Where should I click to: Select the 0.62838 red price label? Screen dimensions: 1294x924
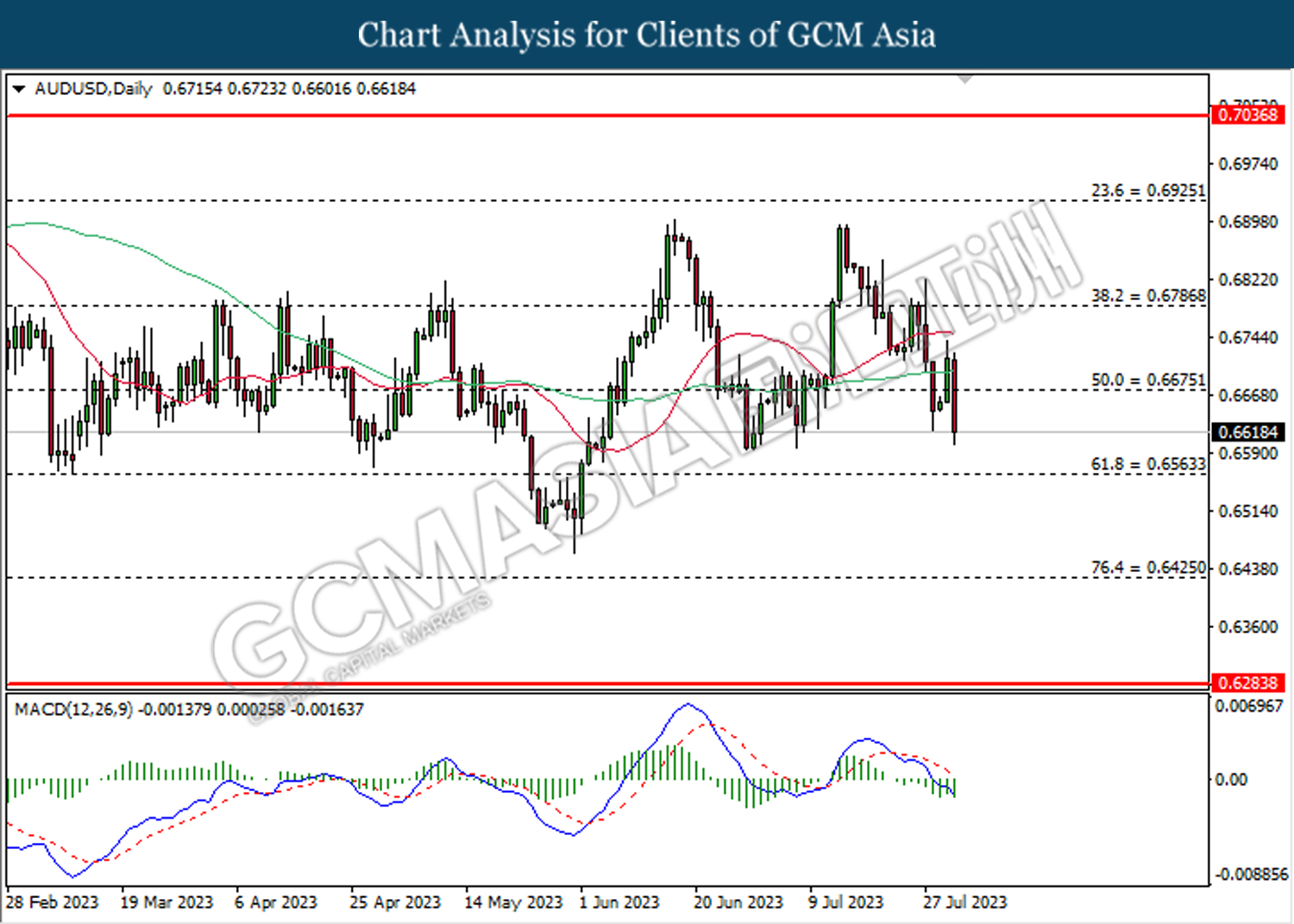[x=1248, y=682]
